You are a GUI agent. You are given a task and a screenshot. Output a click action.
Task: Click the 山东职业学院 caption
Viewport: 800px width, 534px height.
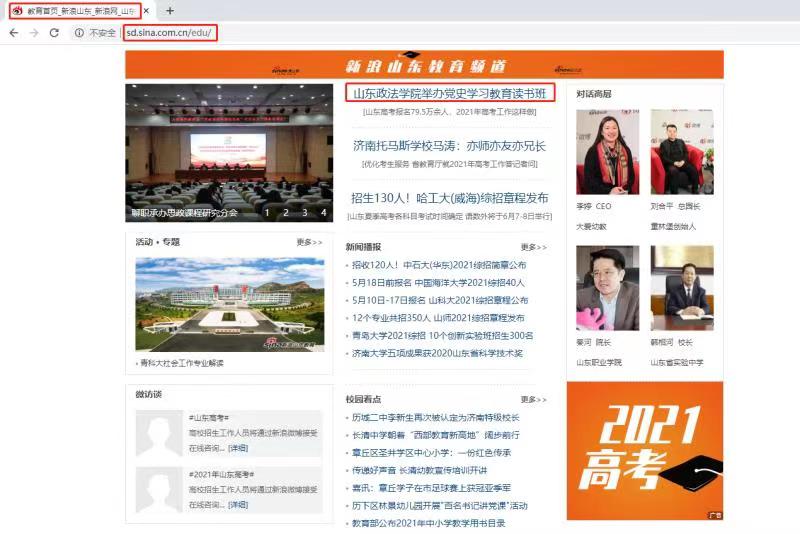[599, 363]
